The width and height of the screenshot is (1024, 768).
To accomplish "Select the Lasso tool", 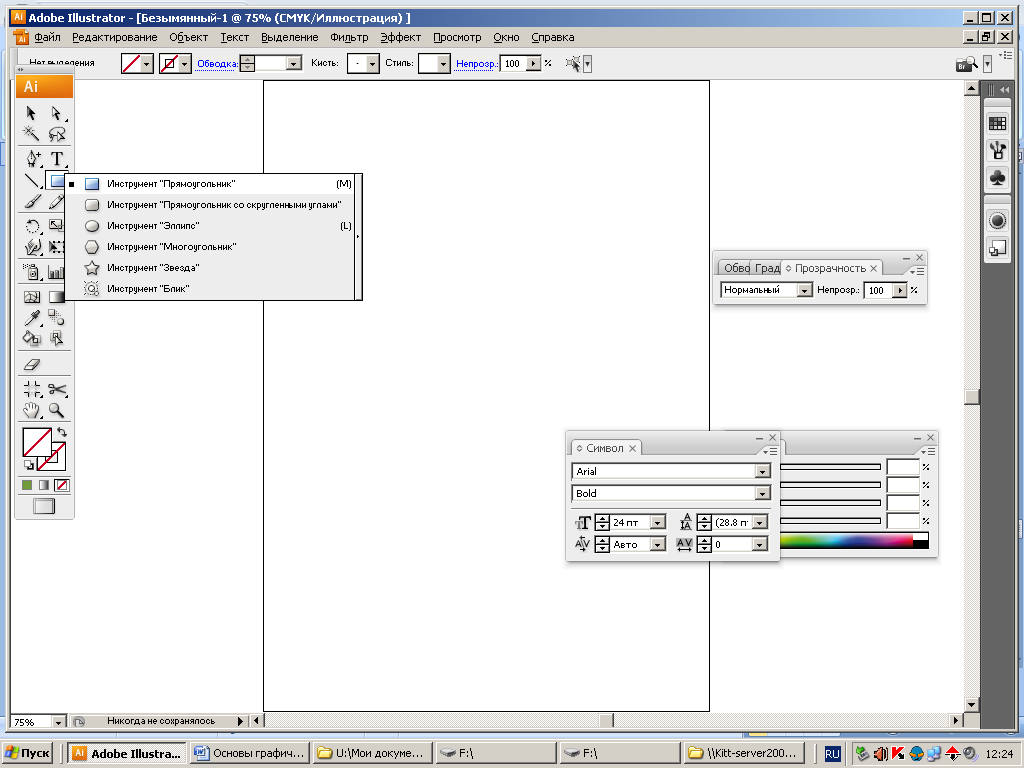I will coord(57,134).
